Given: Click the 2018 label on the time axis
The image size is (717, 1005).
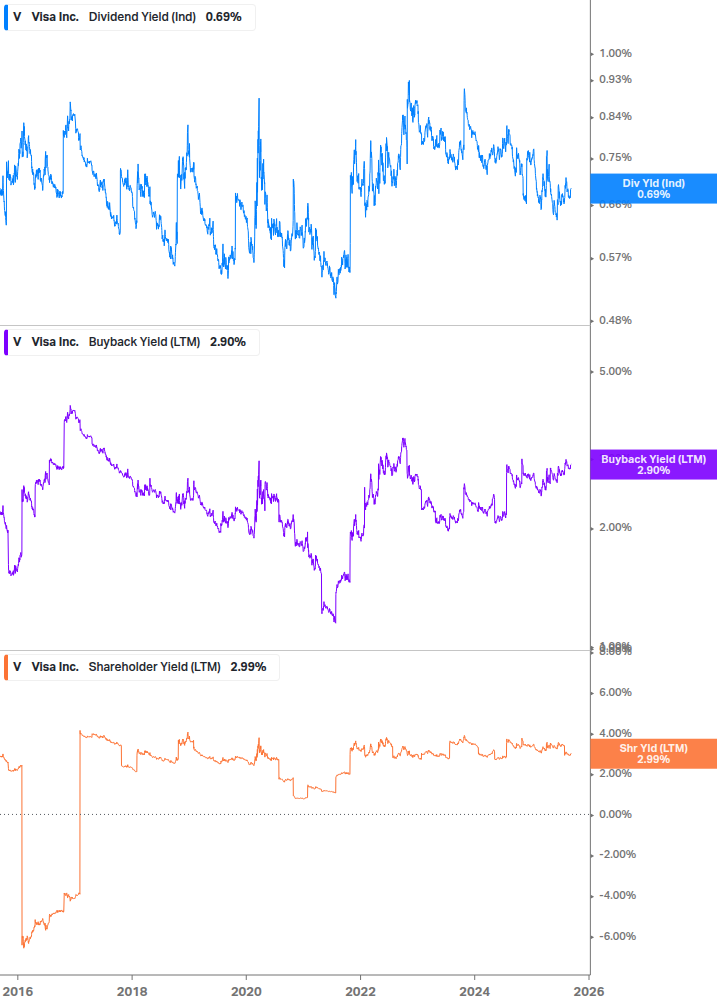Looking at the screenshot, I should click(x=132, y=992).
